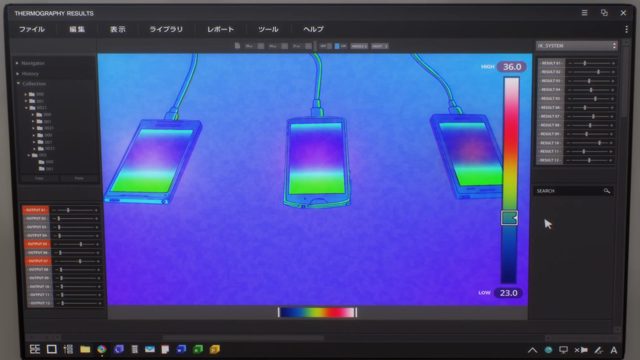Viewport: 640px width, 360px height.
Task: Toggle the OUTPUT 06 channel label
Action: point(38,253)
